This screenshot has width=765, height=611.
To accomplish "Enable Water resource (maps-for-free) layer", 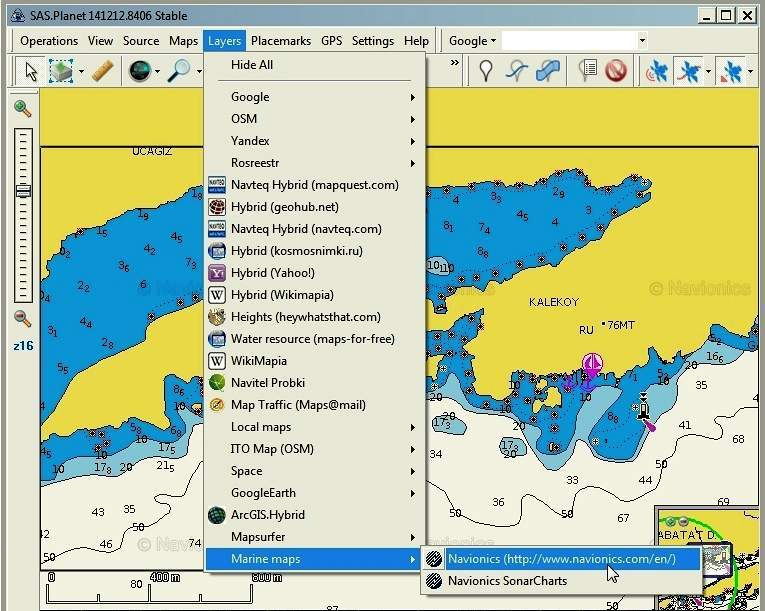I will [315, 339].
